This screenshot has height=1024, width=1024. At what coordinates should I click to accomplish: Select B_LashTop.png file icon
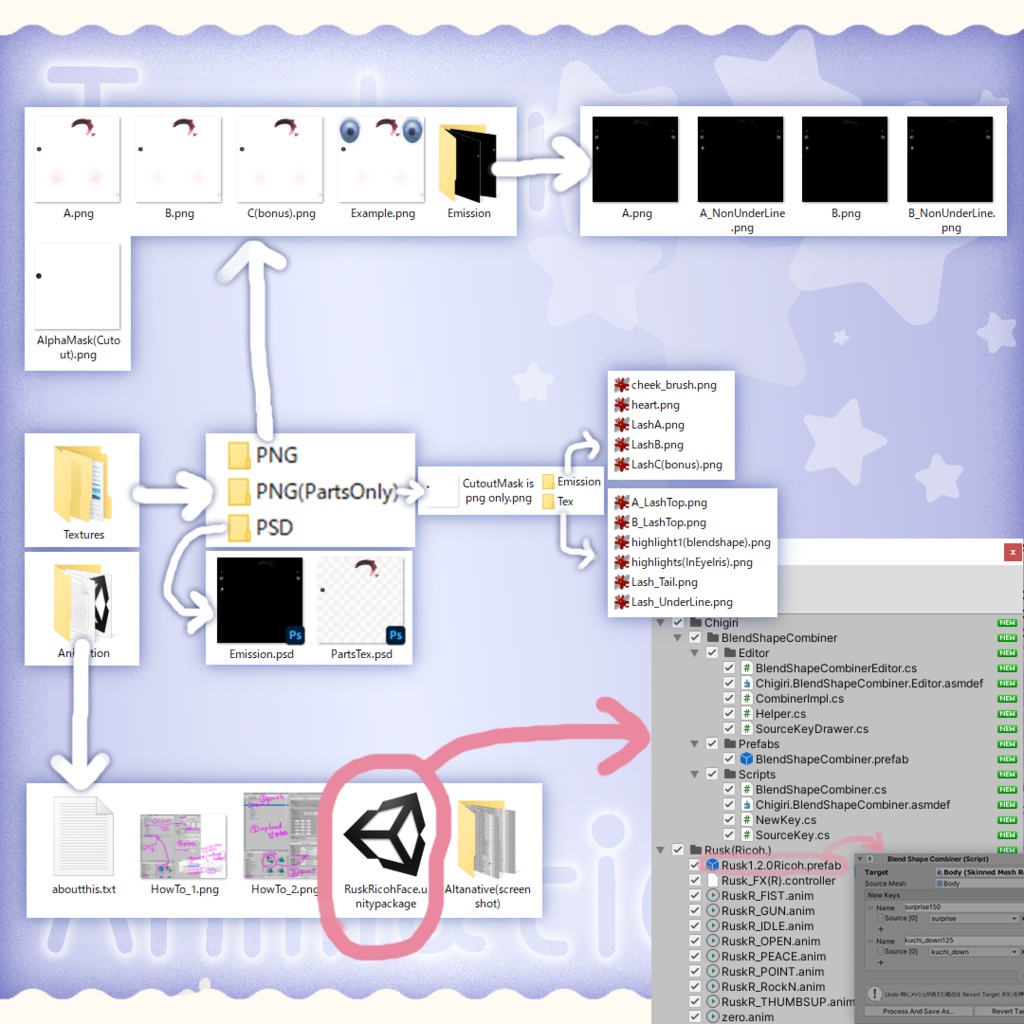tap(622, 522)
